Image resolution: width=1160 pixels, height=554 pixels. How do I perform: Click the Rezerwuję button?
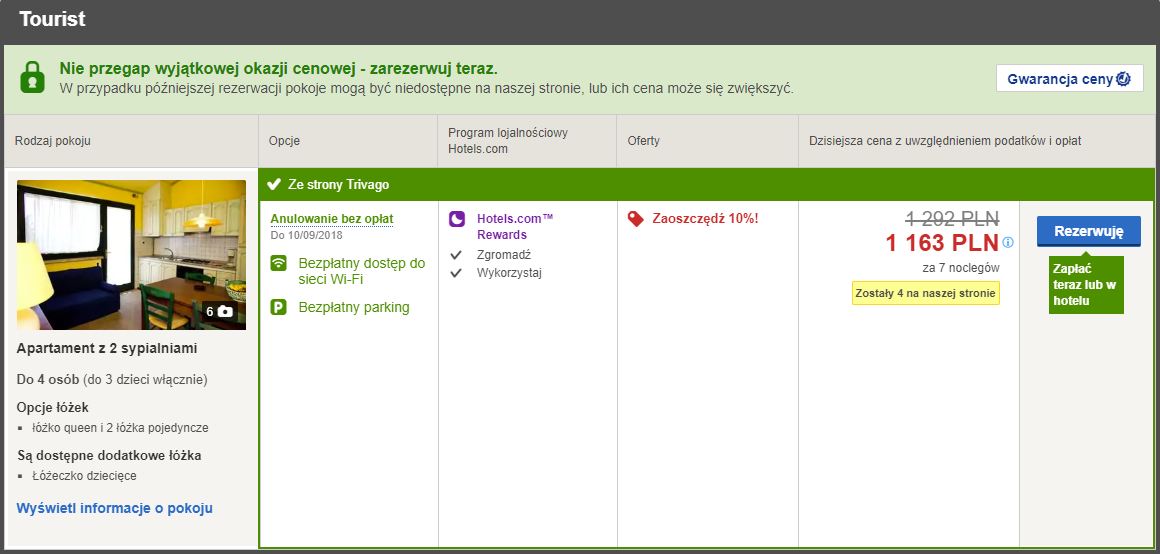(1088, 232)
